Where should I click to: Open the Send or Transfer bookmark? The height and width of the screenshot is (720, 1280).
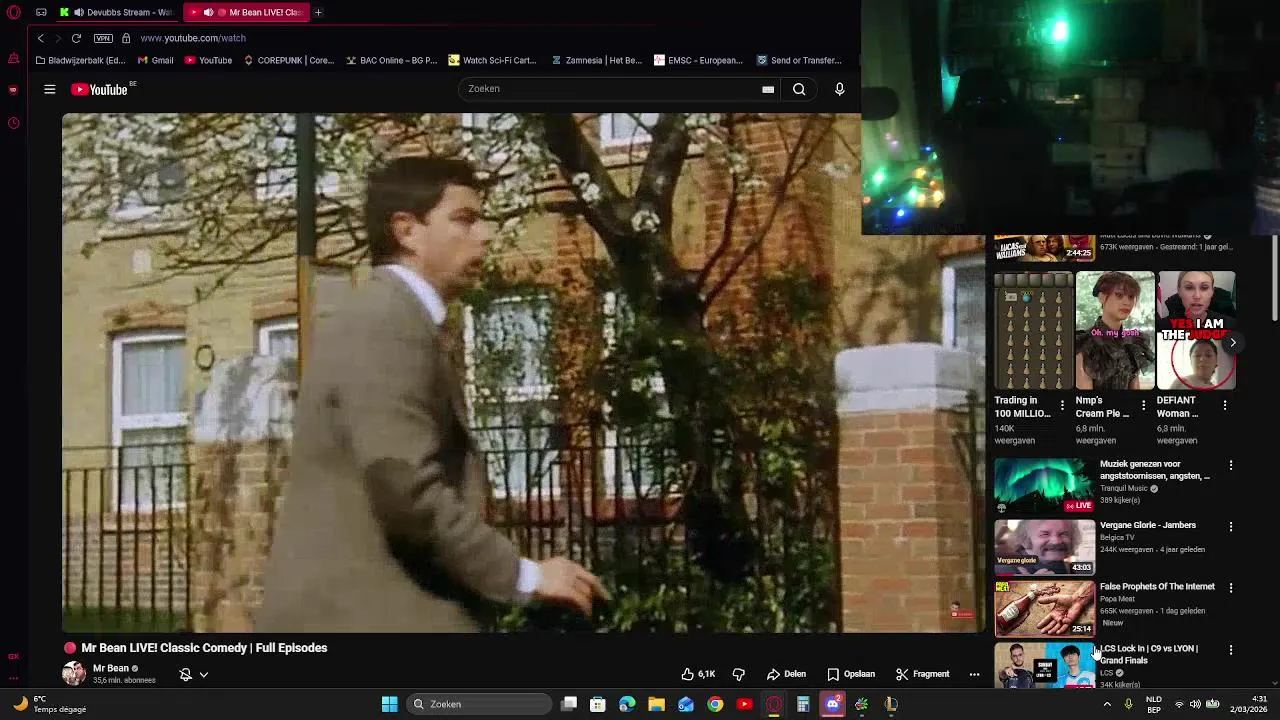click(x=799, y=60)
